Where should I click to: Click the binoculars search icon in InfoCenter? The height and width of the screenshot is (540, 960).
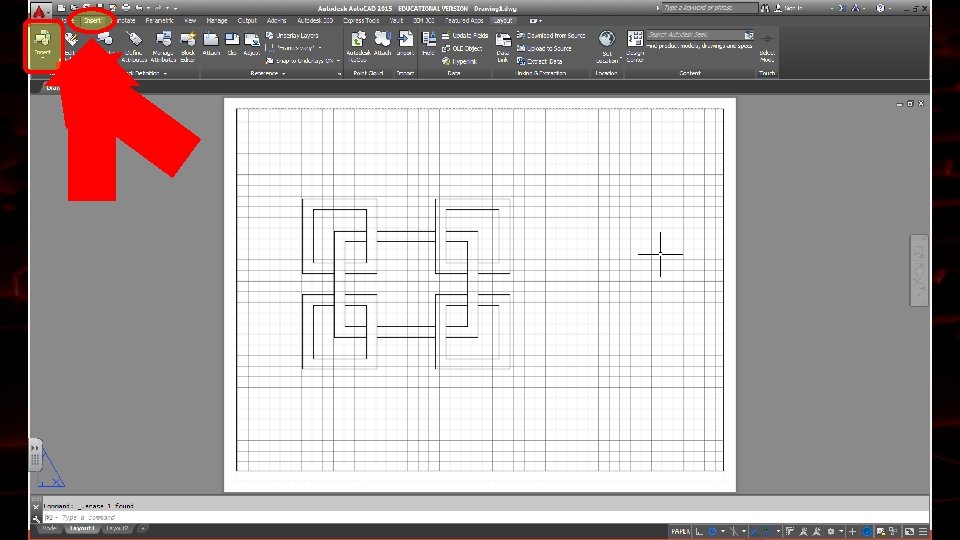tap(765, 8)
